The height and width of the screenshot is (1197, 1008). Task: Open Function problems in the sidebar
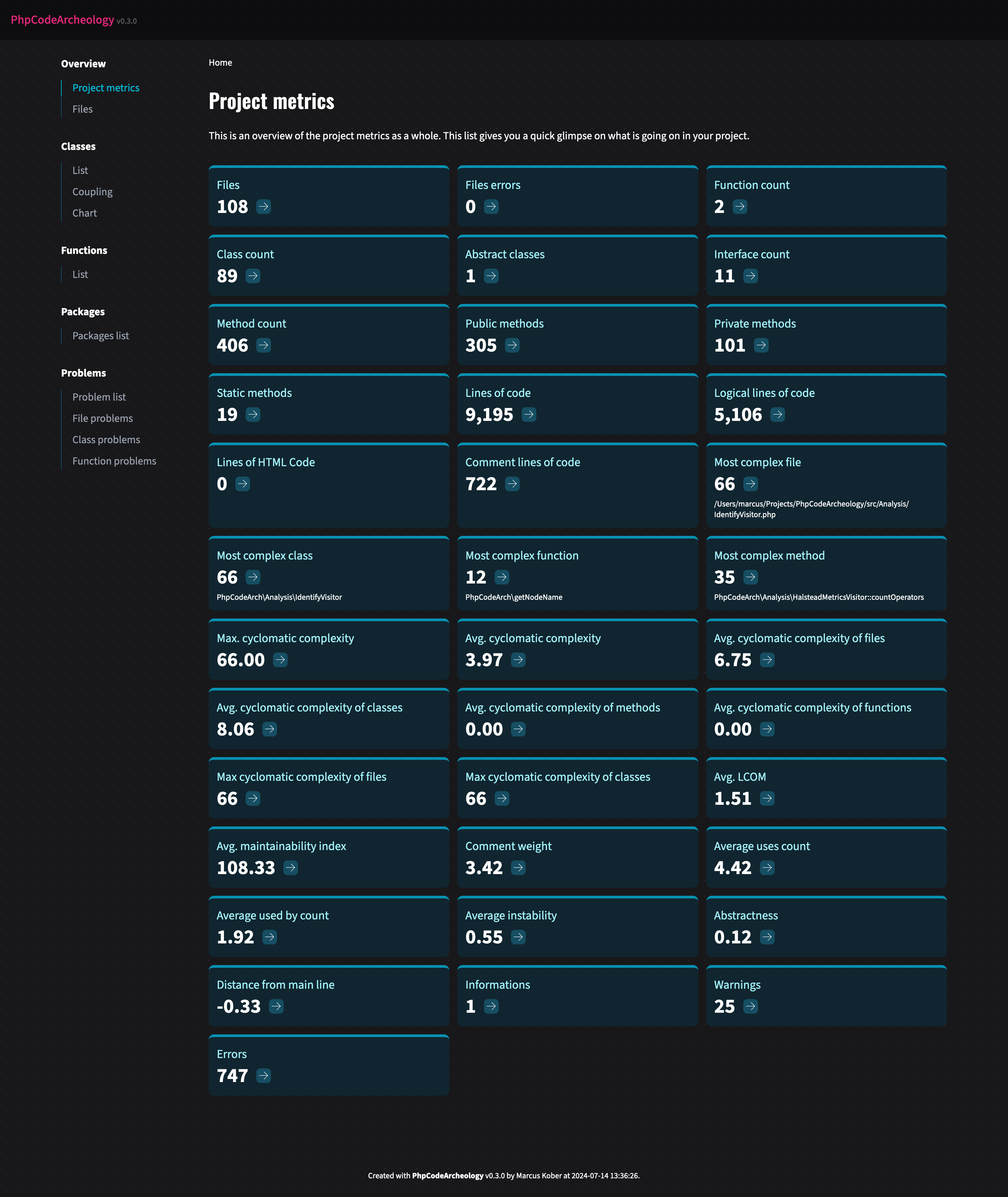pyautogui.click(x=114, y=461)
